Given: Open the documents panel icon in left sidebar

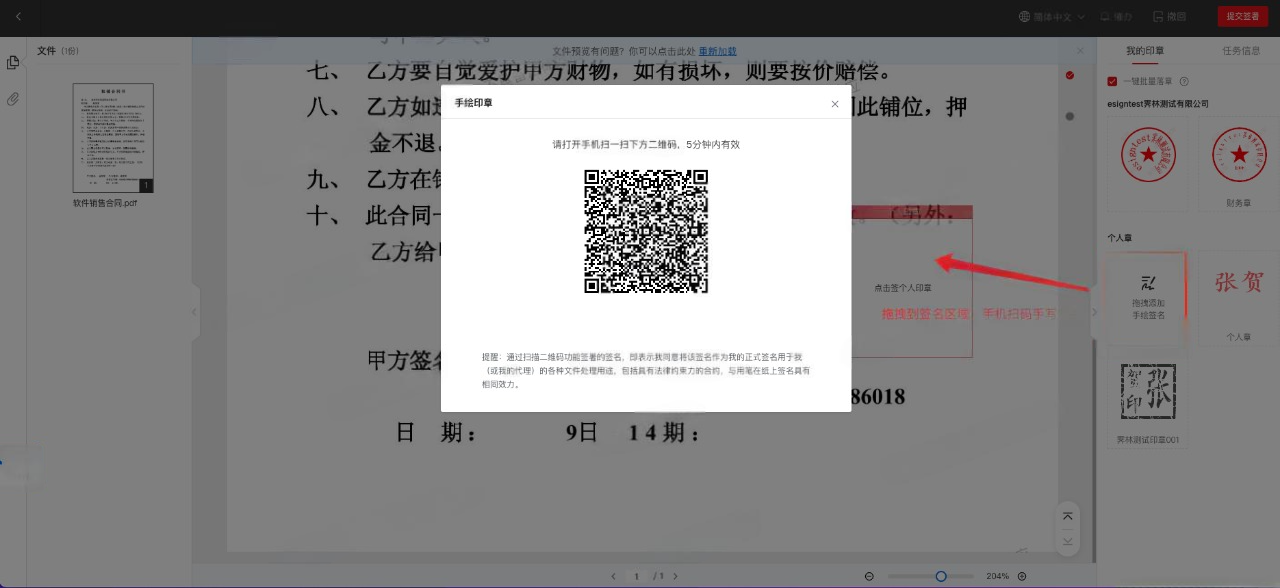Looking at the screenshot, I should coord(13,62).
